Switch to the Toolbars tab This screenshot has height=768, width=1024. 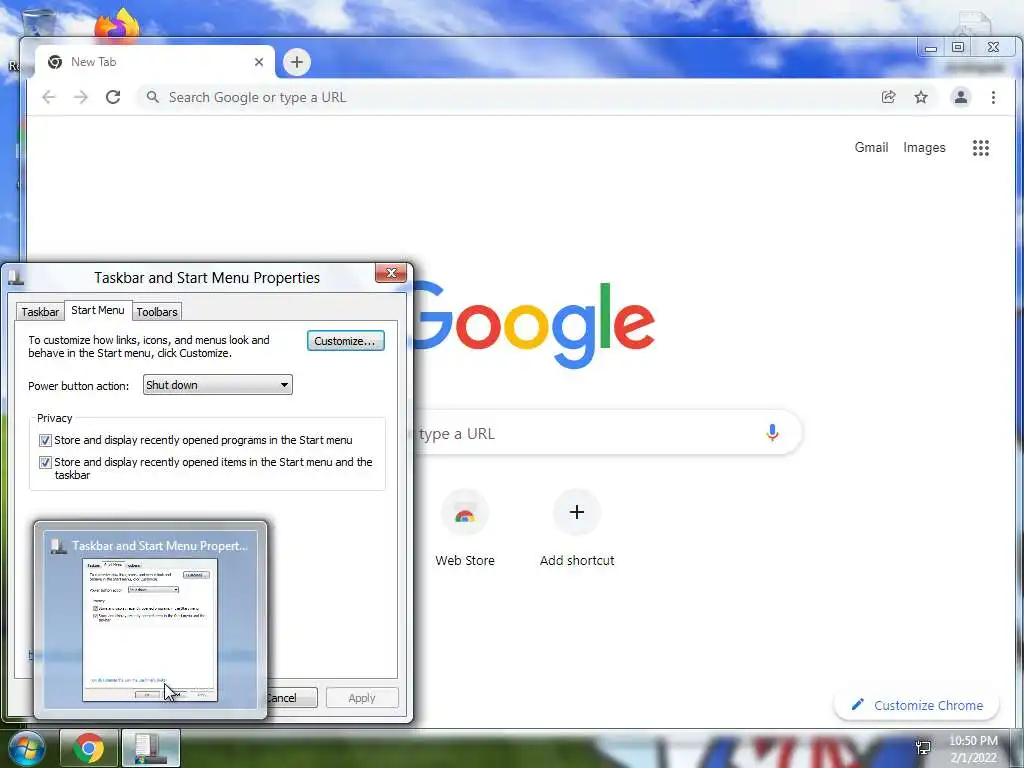157,312
